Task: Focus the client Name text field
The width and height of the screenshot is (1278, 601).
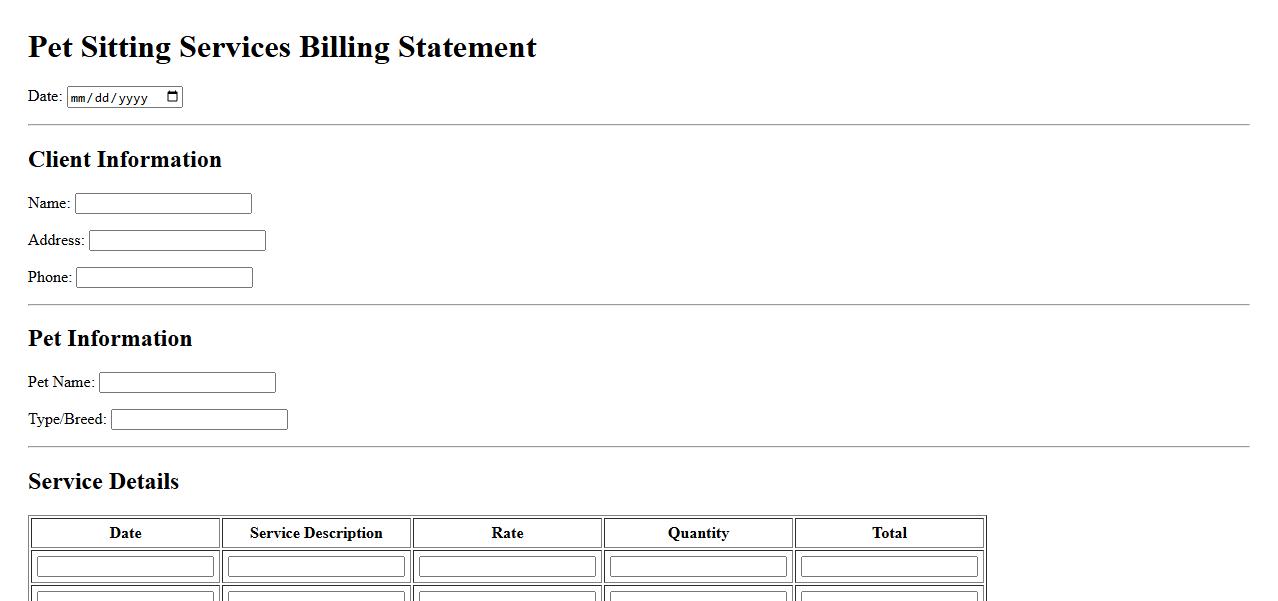Action: 163,204
